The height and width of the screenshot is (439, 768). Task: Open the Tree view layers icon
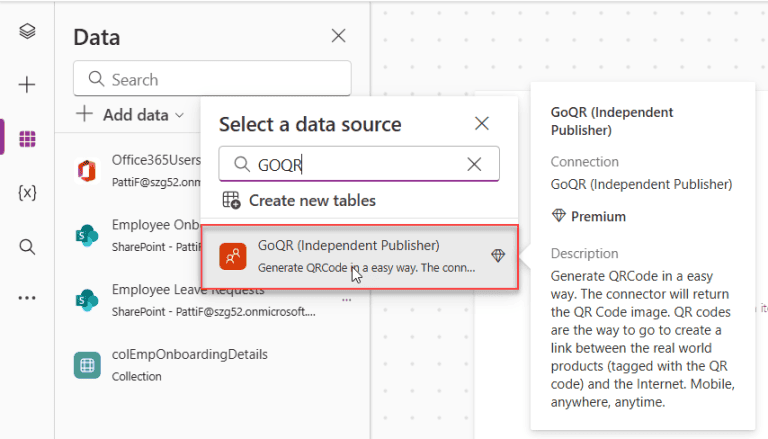point(27,31)
